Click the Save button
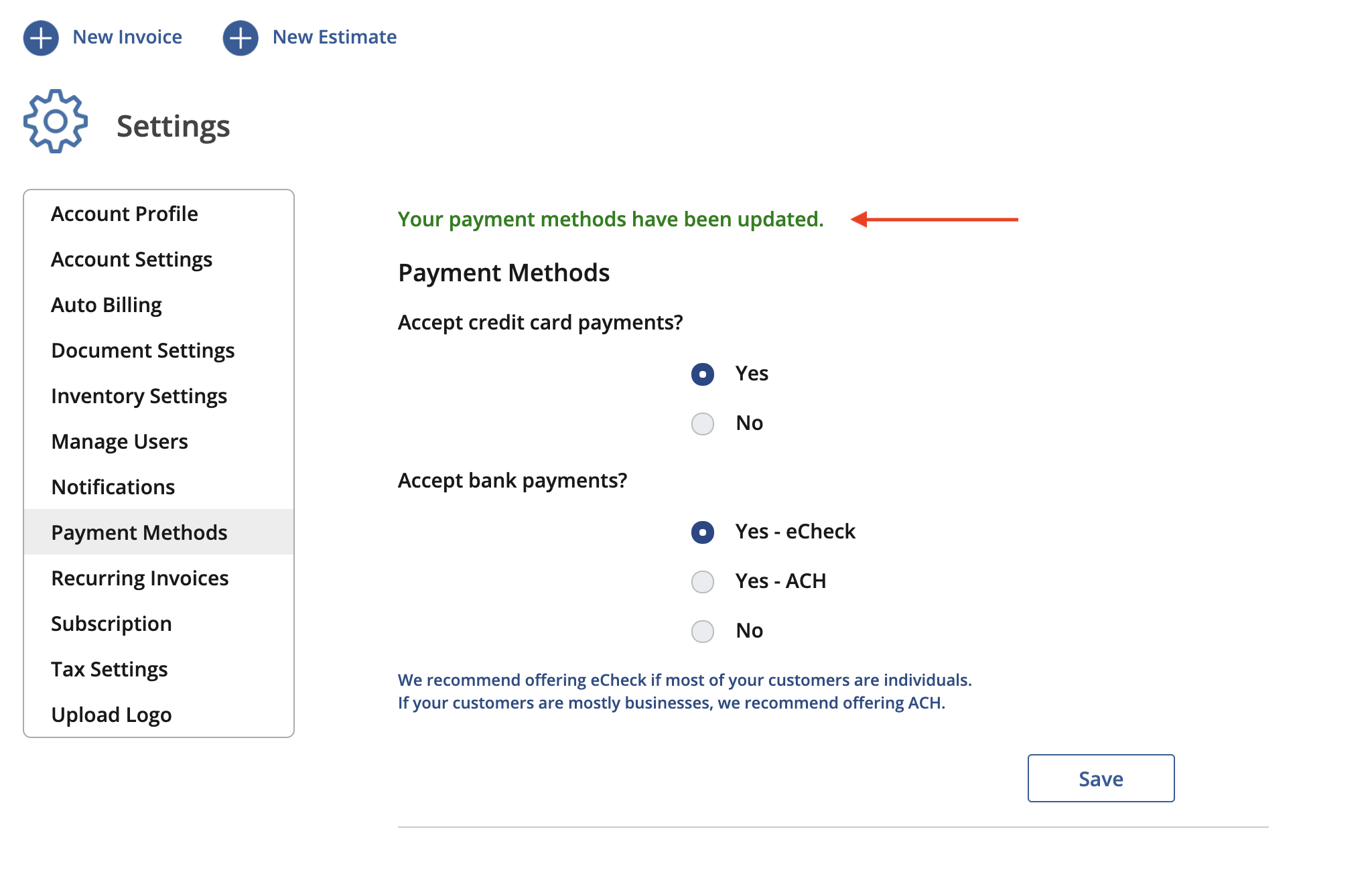This screenshot has height=872, width=1372. (1101, 778)
